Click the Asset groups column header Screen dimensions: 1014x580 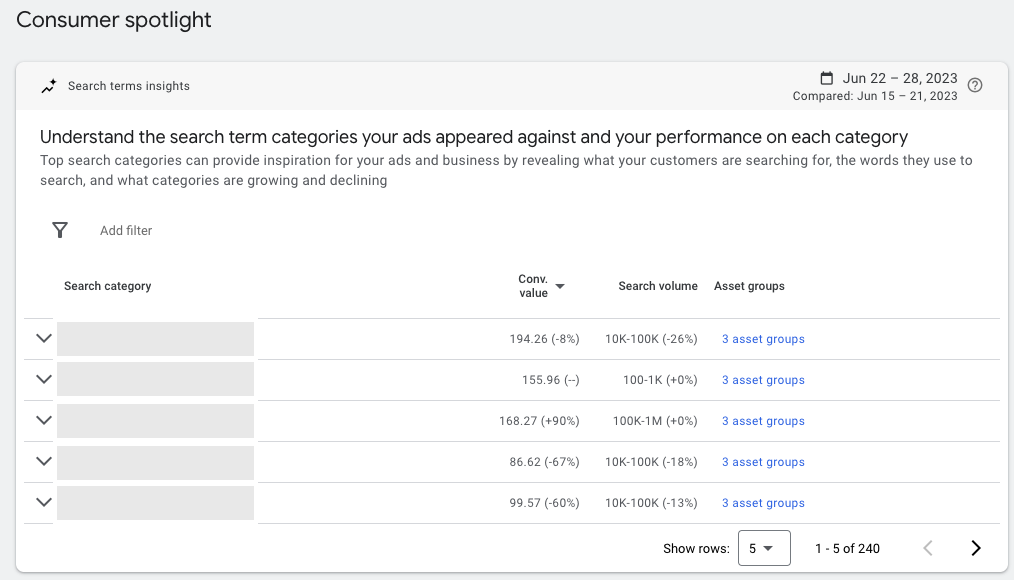coord(749,286)
